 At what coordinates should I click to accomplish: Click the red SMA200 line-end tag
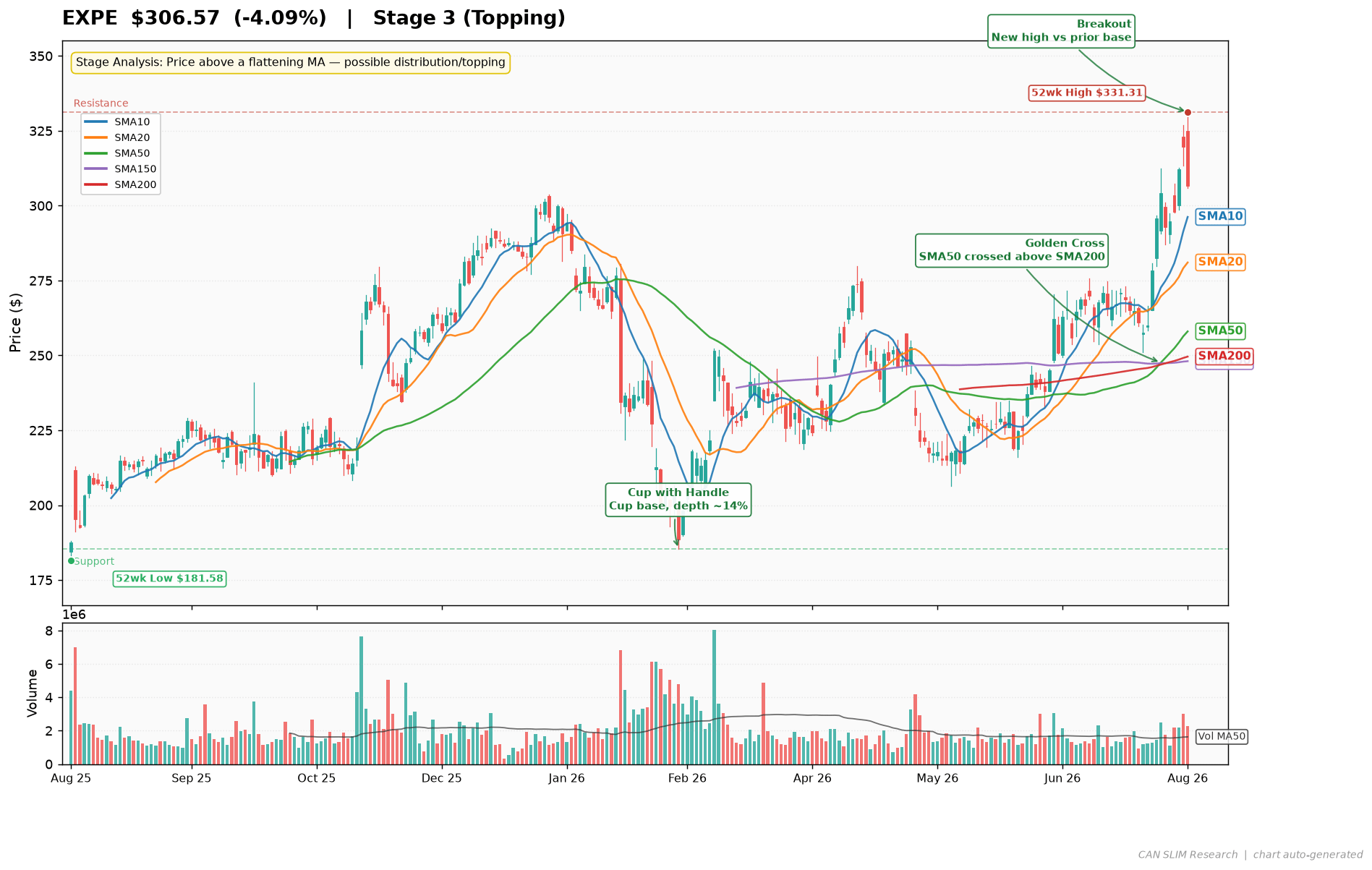tap(1224, 356)
